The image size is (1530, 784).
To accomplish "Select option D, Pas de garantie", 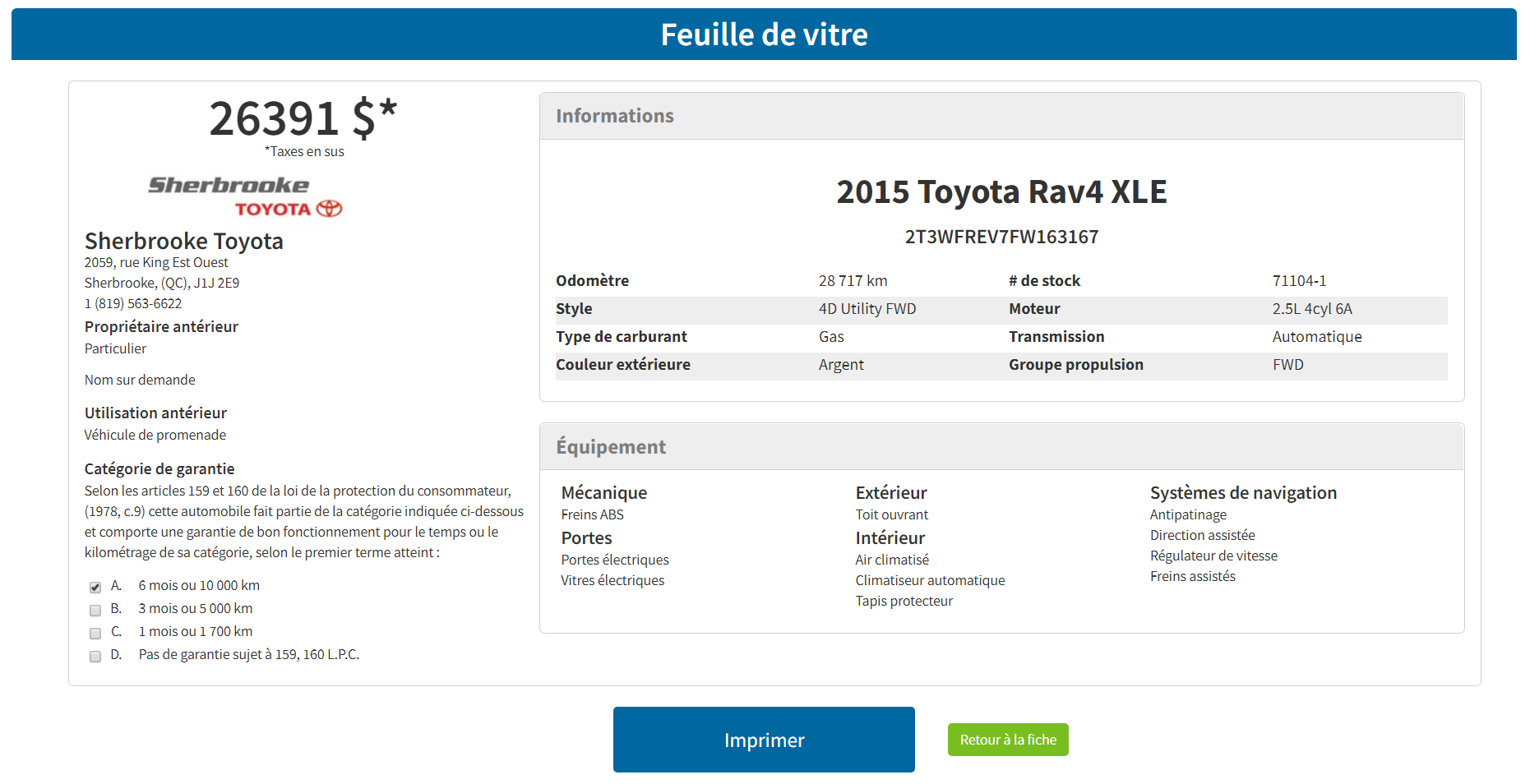I will (x=95, y=657).
